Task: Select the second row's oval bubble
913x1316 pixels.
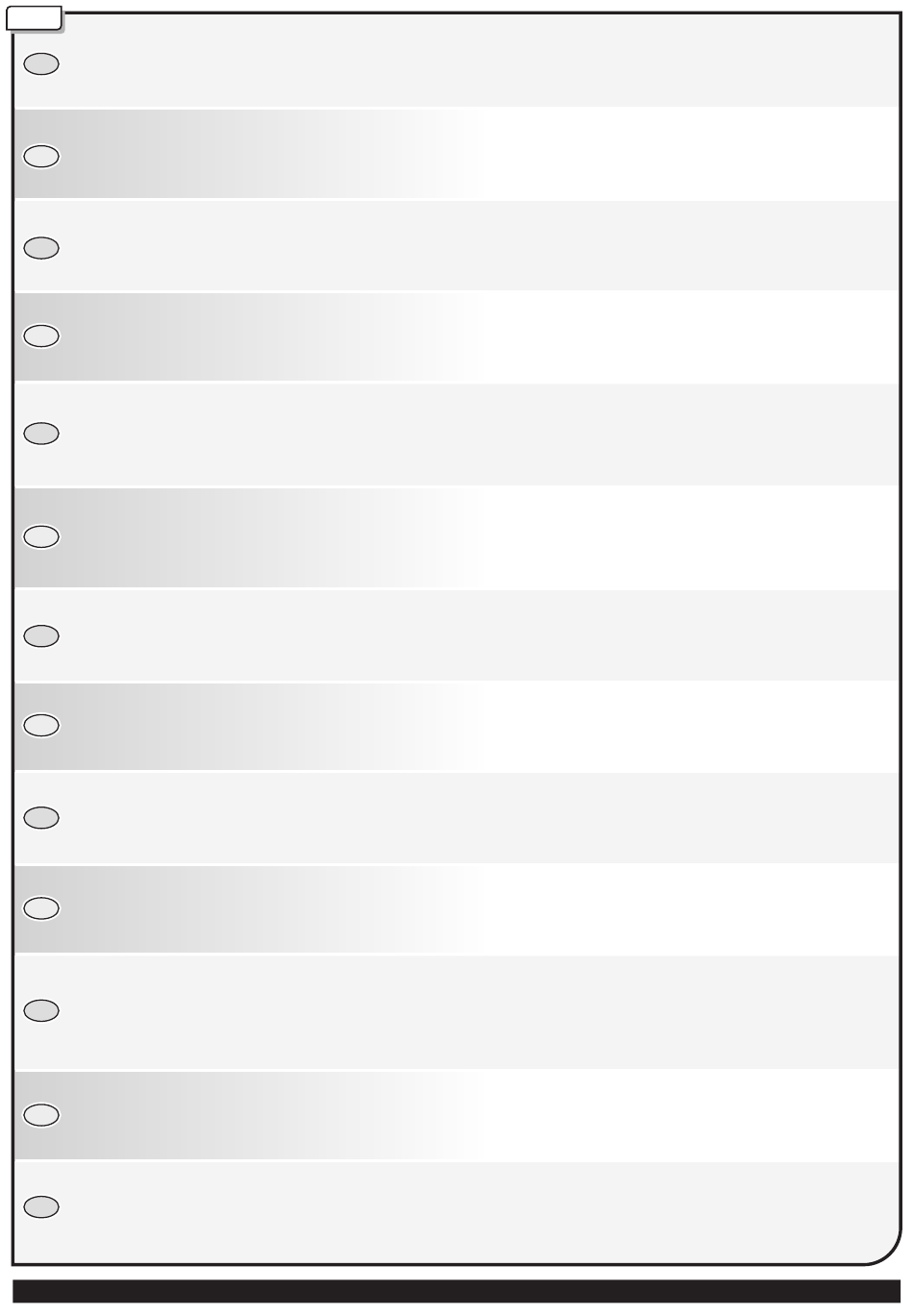Action: (41, 156)
